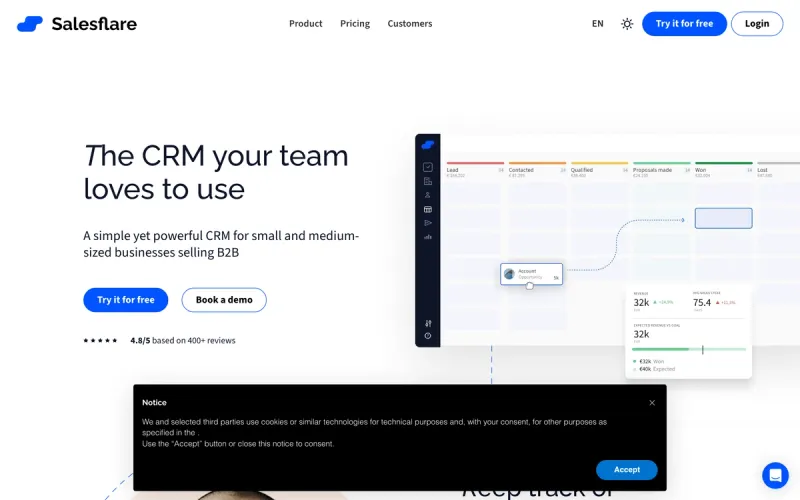The image size is (800, 500).
Task: Open the Product menu
Action: 306,24
